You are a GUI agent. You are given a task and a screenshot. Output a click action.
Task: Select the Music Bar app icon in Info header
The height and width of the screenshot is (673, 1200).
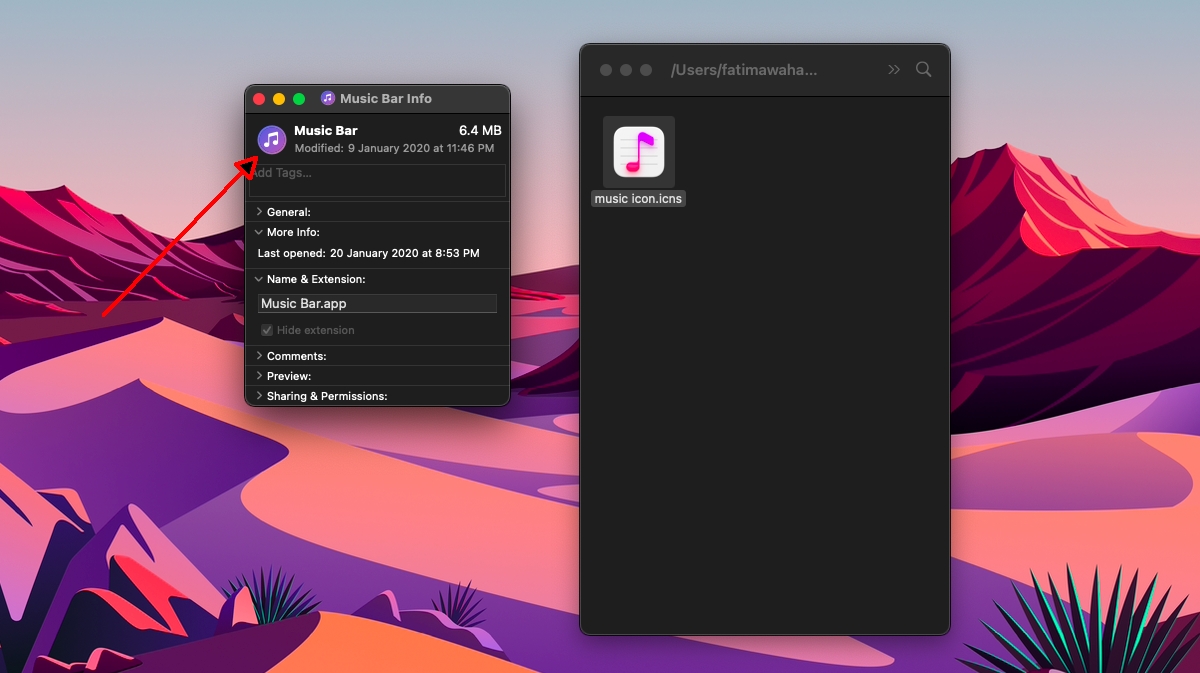(x=271, y=139)
